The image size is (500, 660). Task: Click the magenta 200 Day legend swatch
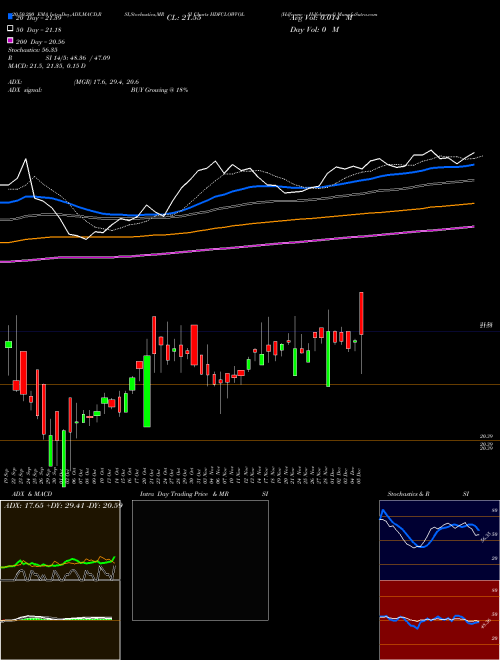pos(10,40)
